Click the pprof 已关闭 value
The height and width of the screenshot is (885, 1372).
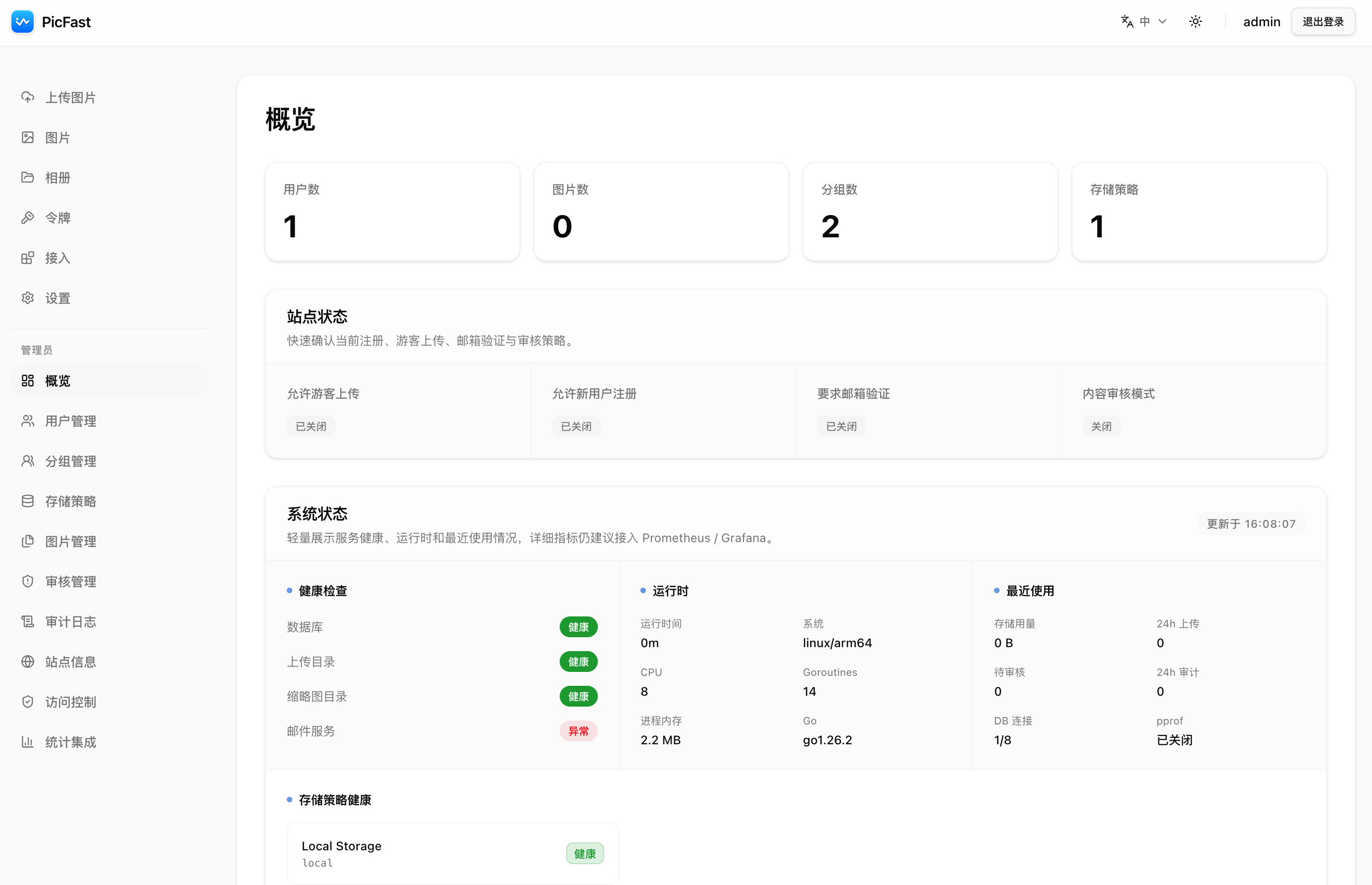pyautogui.click(x=1174, y=740)
